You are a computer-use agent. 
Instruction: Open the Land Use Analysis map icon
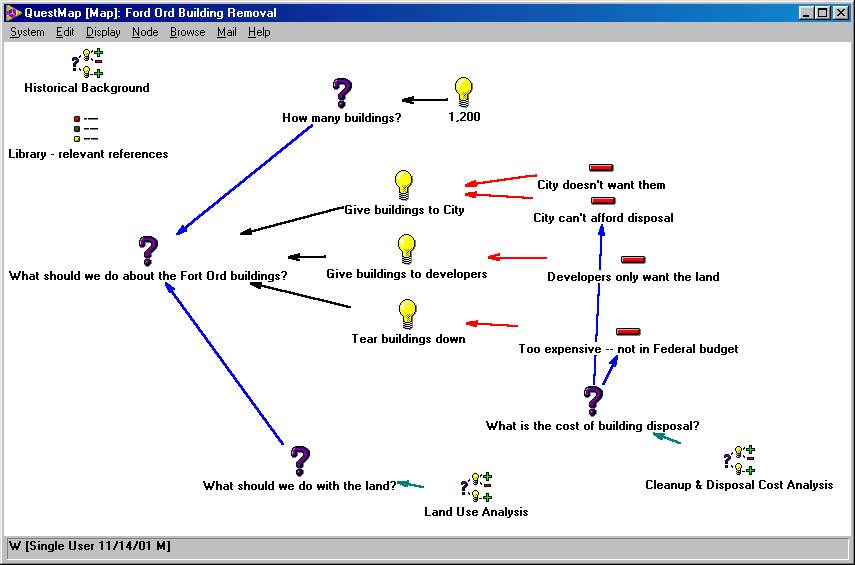tap(477, 487)
